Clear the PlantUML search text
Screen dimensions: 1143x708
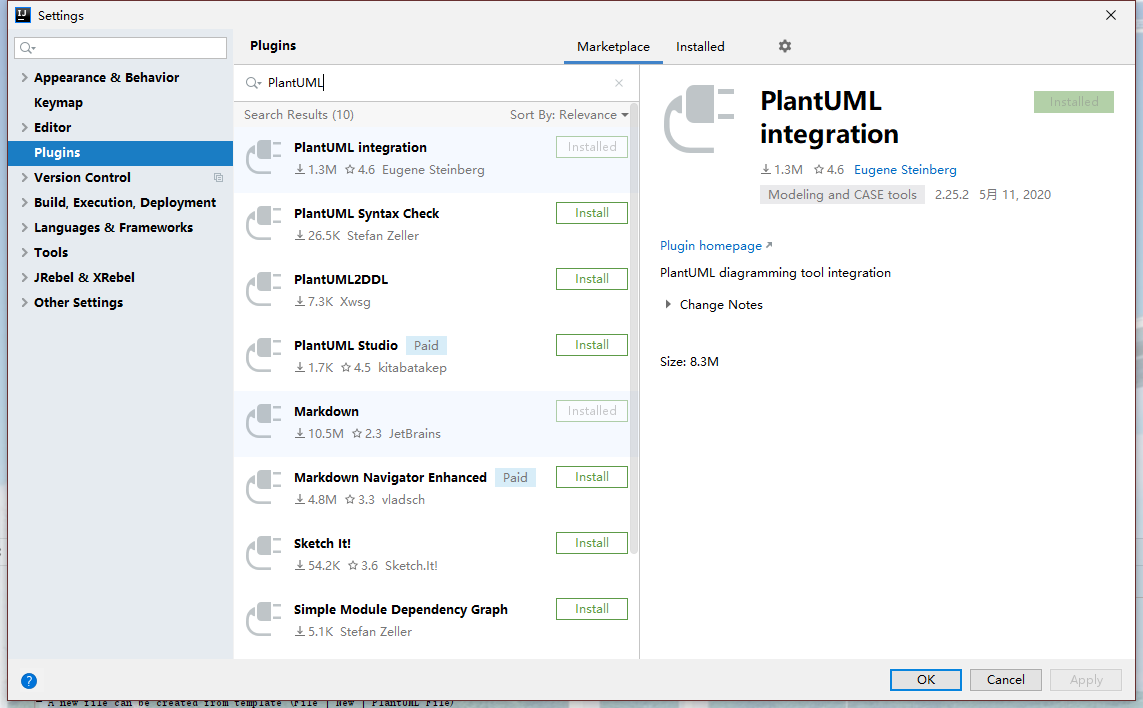coord(618,83)
